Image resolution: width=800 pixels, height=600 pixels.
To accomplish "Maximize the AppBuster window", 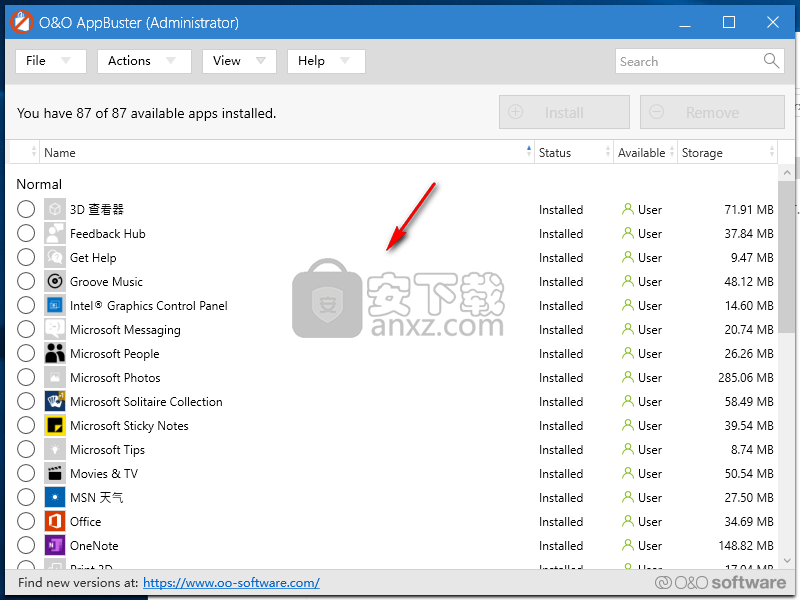I will pos(729,22).
